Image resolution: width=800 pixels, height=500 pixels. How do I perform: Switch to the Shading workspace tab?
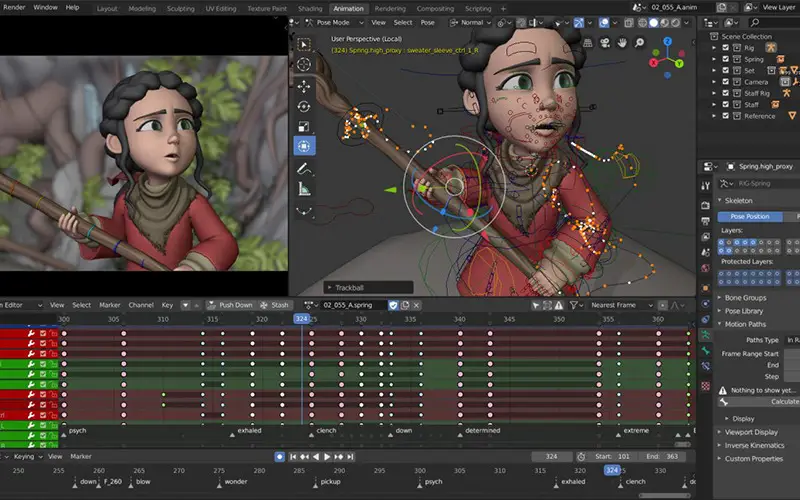click(x=310, y=9)
